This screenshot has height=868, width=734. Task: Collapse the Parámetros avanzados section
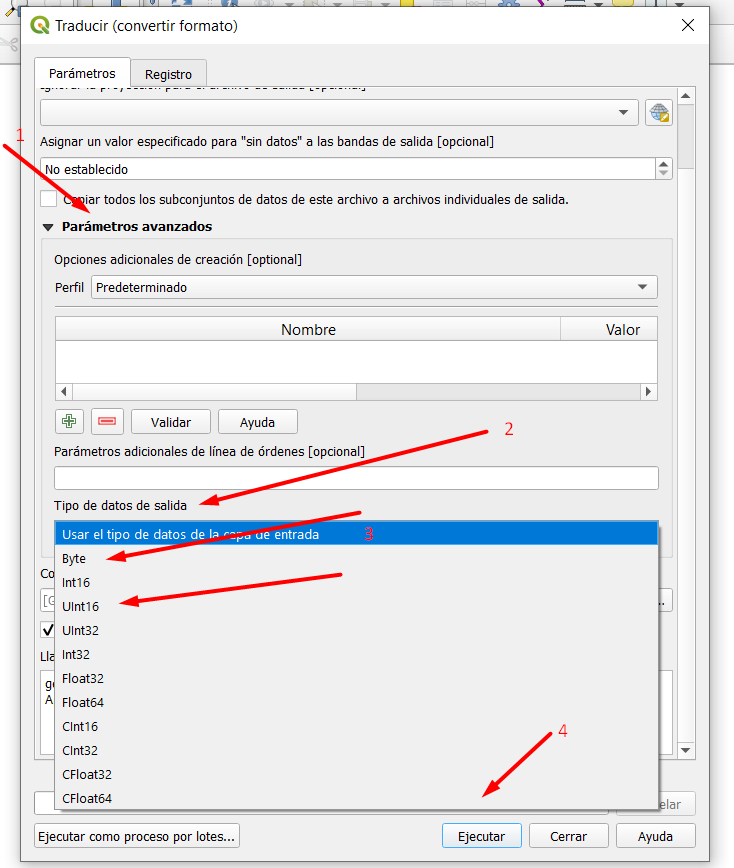[x=48, y=227]
